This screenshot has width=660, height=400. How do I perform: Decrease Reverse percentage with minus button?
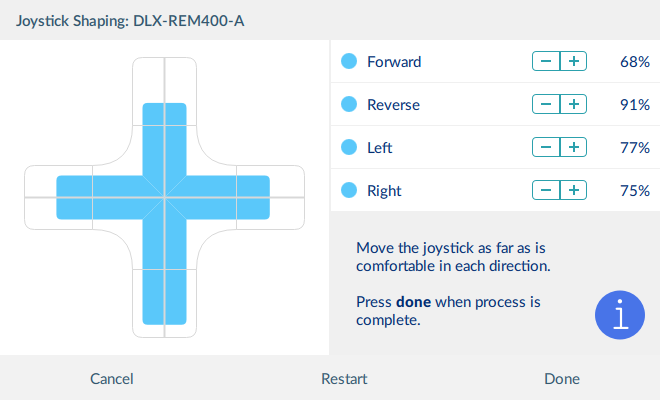[546, 104]
